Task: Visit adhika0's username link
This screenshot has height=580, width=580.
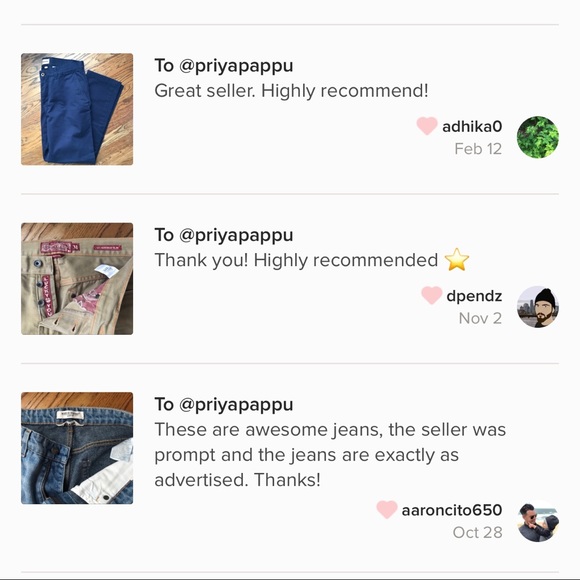Action: [472, 127]
